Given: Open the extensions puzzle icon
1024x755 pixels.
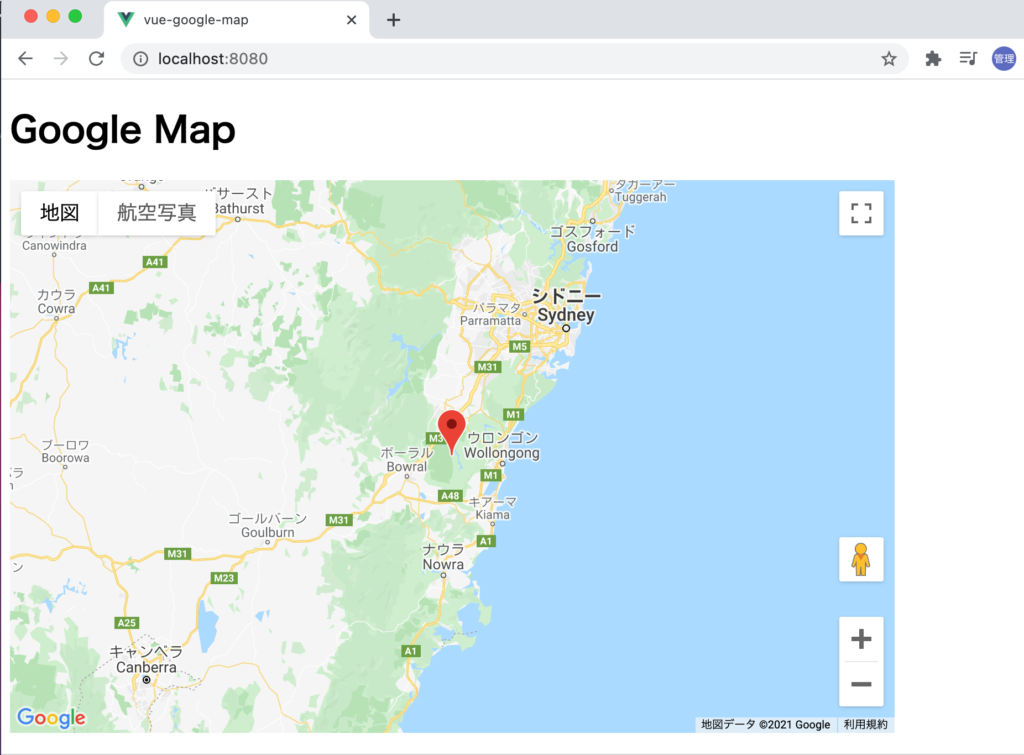Looking at the screenshot, I should (933, 59).
